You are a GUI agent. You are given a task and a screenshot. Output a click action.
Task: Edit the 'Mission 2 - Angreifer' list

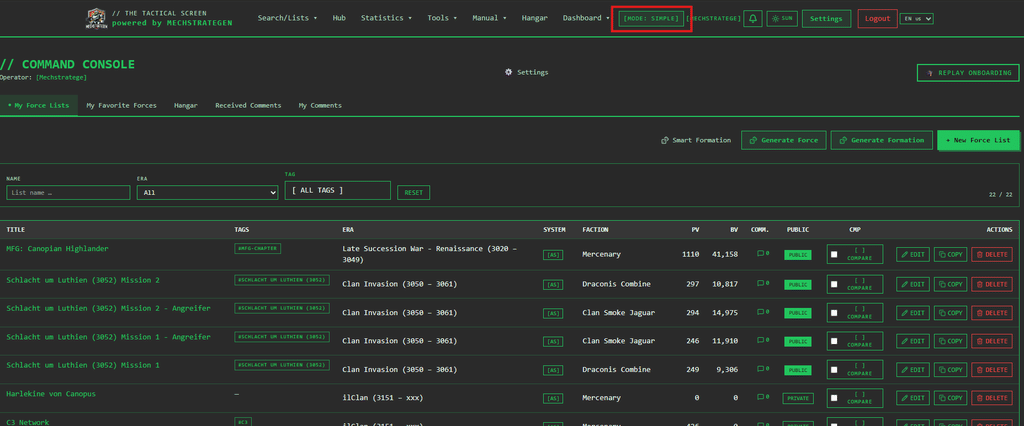click(912, 313)
